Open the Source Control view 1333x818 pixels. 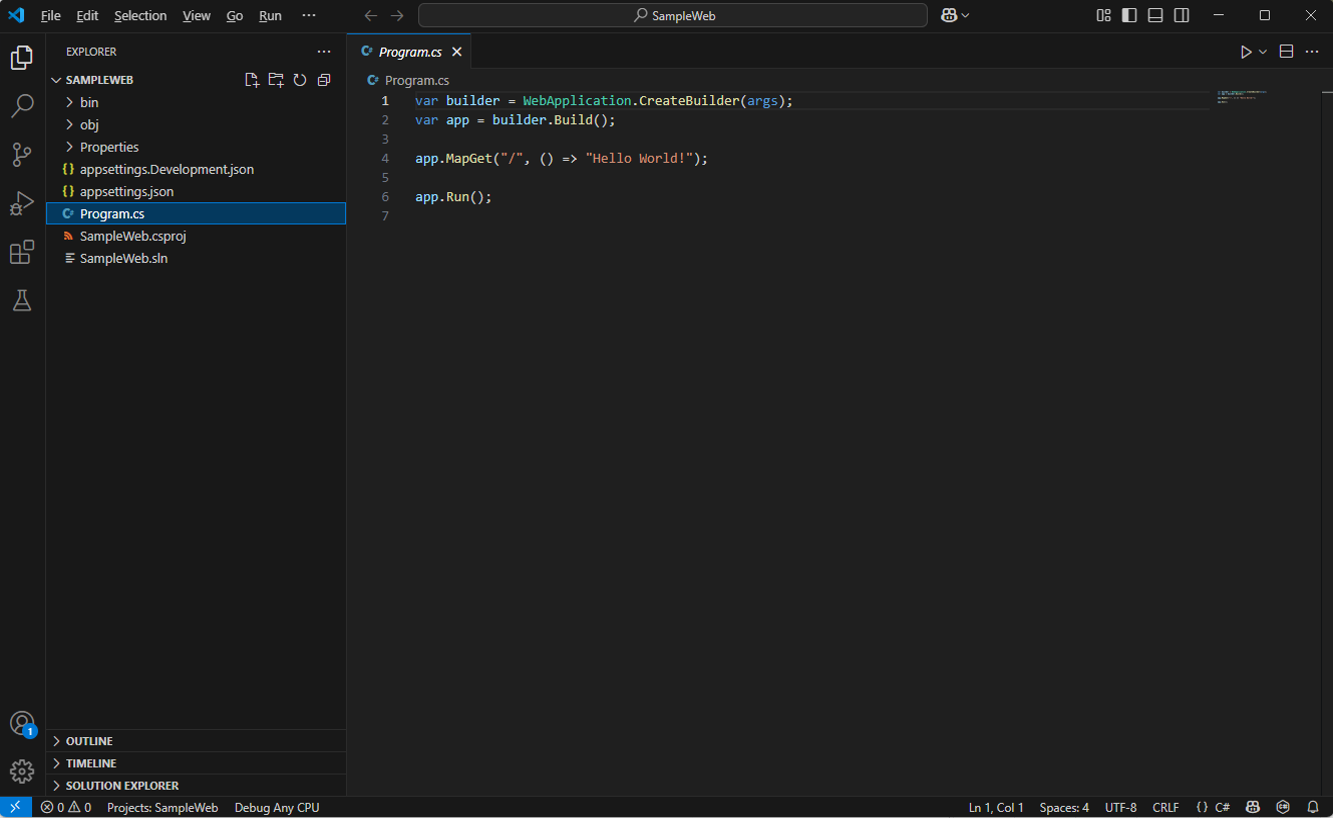22,154
